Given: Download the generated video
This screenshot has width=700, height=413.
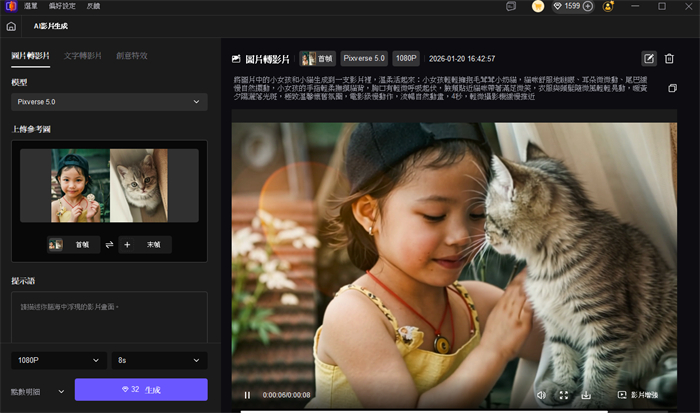Looking at the screenshot, I should [x=586, y=395].
